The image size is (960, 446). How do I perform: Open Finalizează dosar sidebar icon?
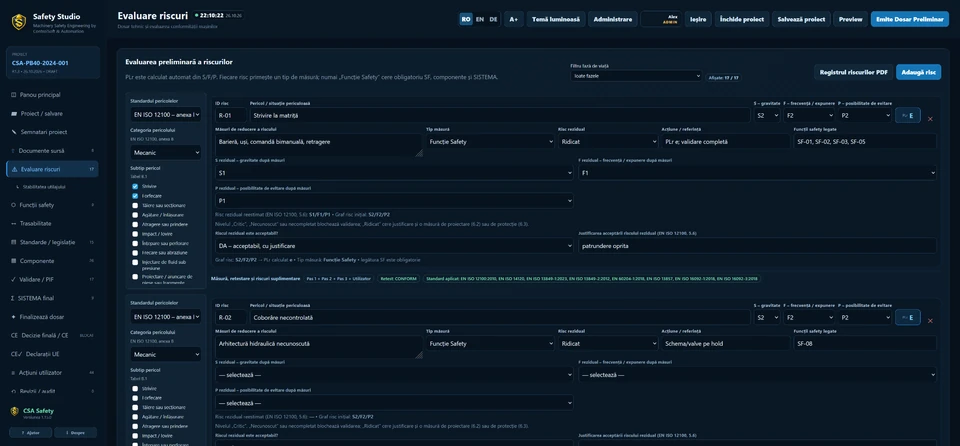point(14,317)
